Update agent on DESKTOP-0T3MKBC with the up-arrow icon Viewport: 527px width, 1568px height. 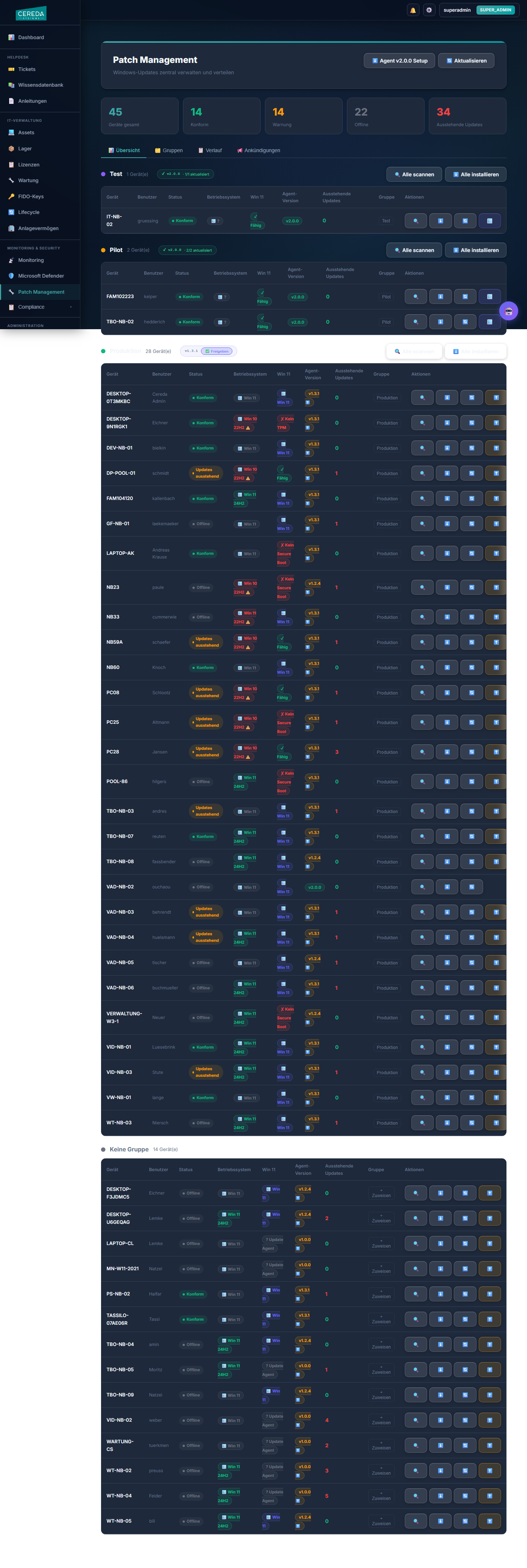point(496,398)
